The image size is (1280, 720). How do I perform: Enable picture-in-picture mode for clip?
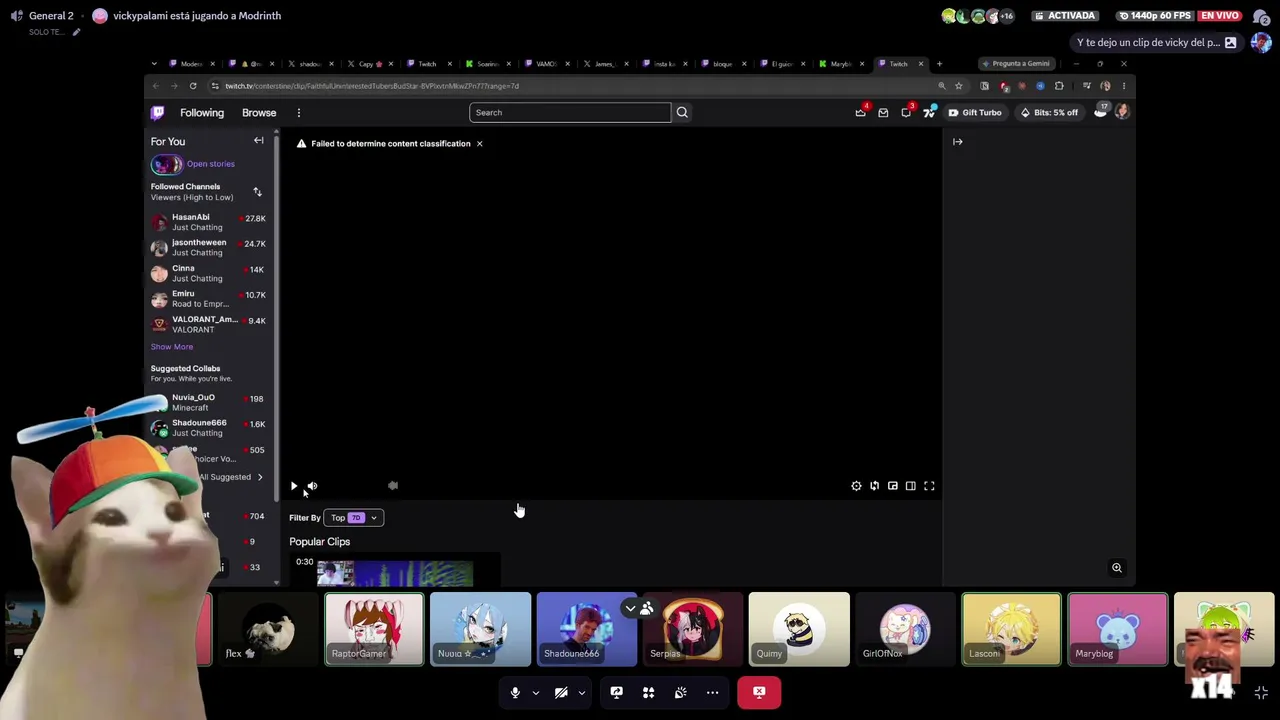(x=893, y=486)
